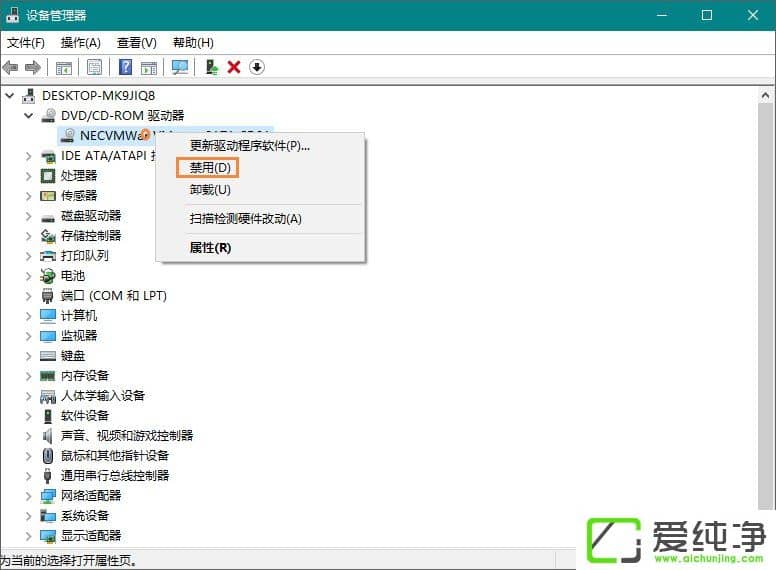The image size is (776, 570).
Task: Click the show/hide console tree toolbar icon
Action: pyautogui.click(x=63, y=67)
